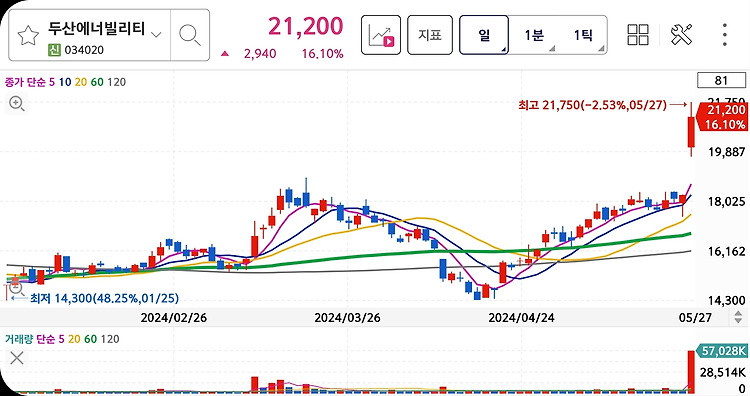
Task: Edit the candle count field showing 81
Action: click(x=721, y=80)
